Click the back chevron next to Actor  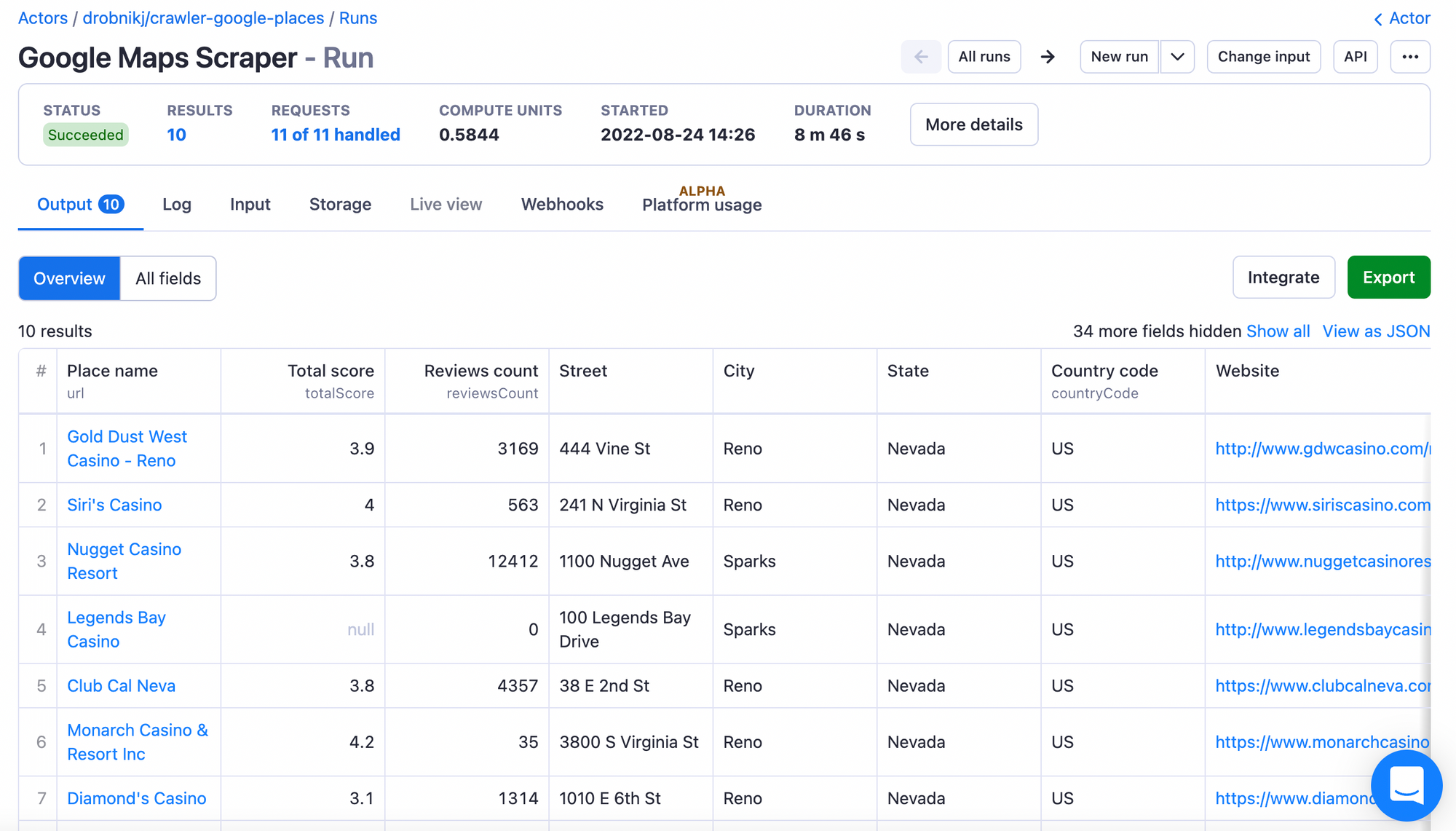click(x=1377, y=17)
